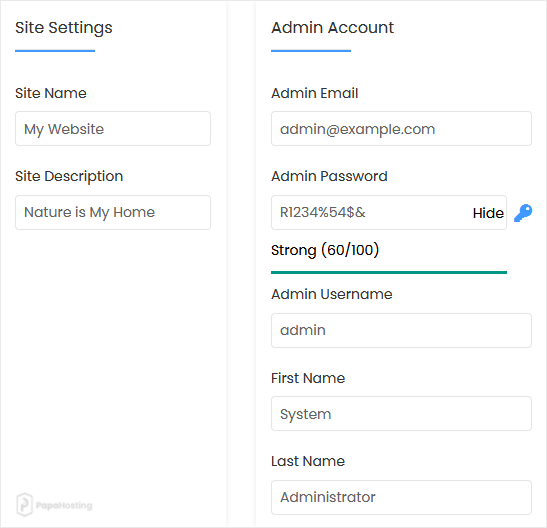Click the PapaHosting logo watermark

54,505
